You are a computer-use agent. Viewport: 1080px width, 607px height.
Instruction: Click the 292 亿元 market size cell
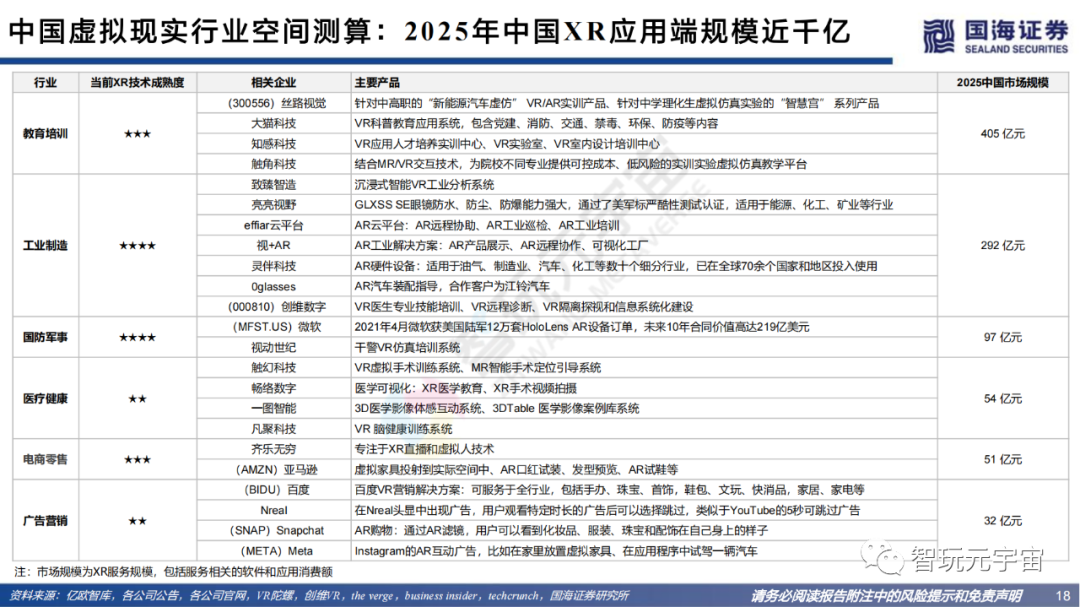1002,245
